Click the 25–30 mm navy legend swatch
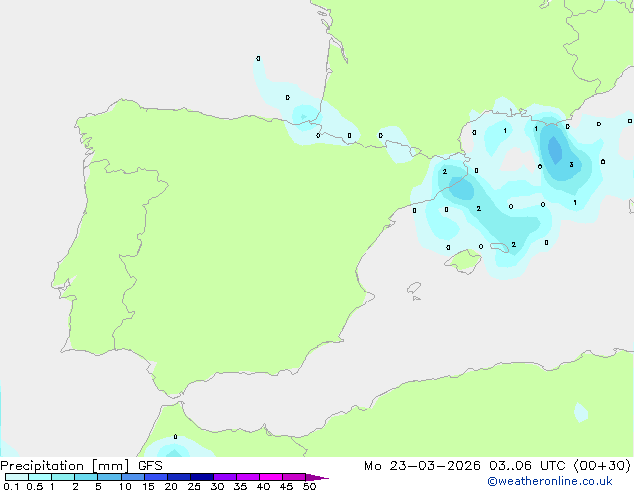Screen dimensions: 634x490 coord(202,477)
